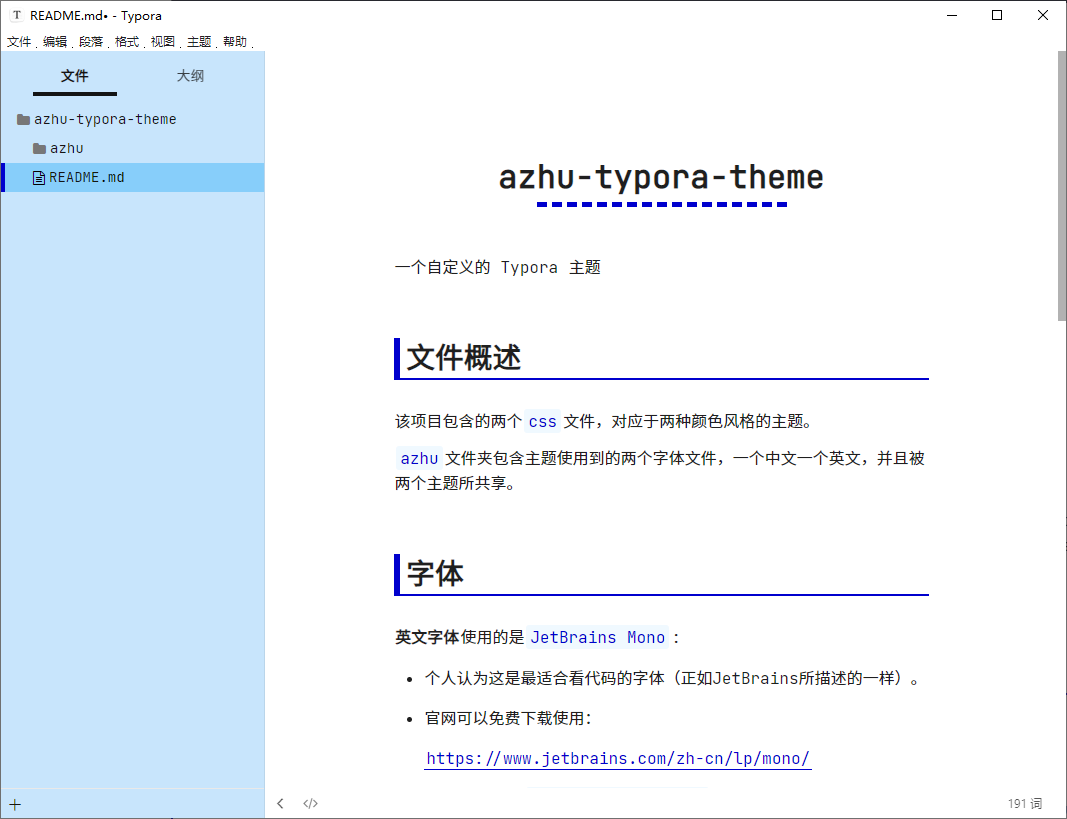Open the JetBrains Mono download link

pyautogui.click(x=617, y=758)
